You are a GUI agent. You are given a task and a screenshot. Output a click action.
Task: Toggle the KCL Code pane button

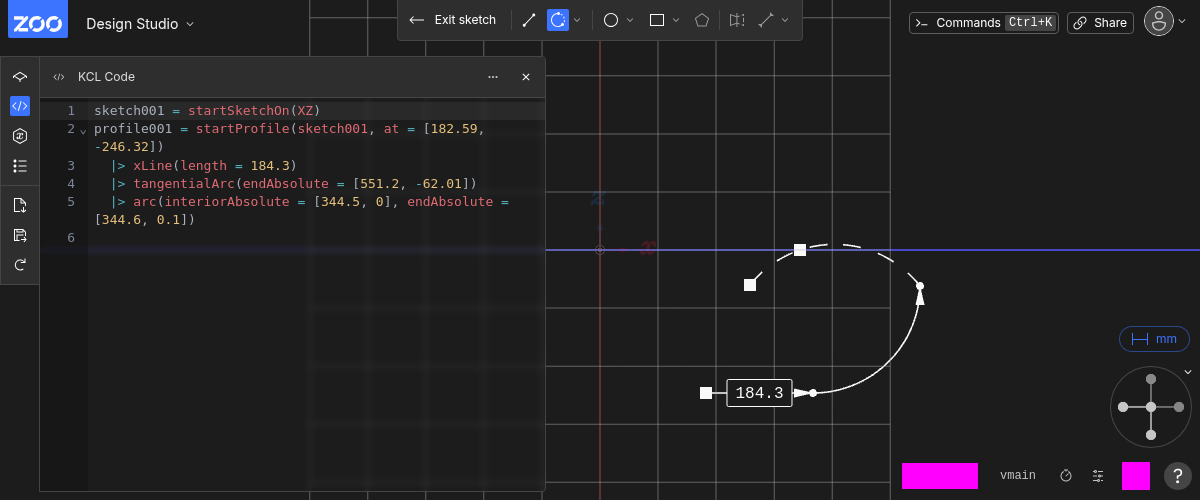pyautogui.click(x=20, y=106)
